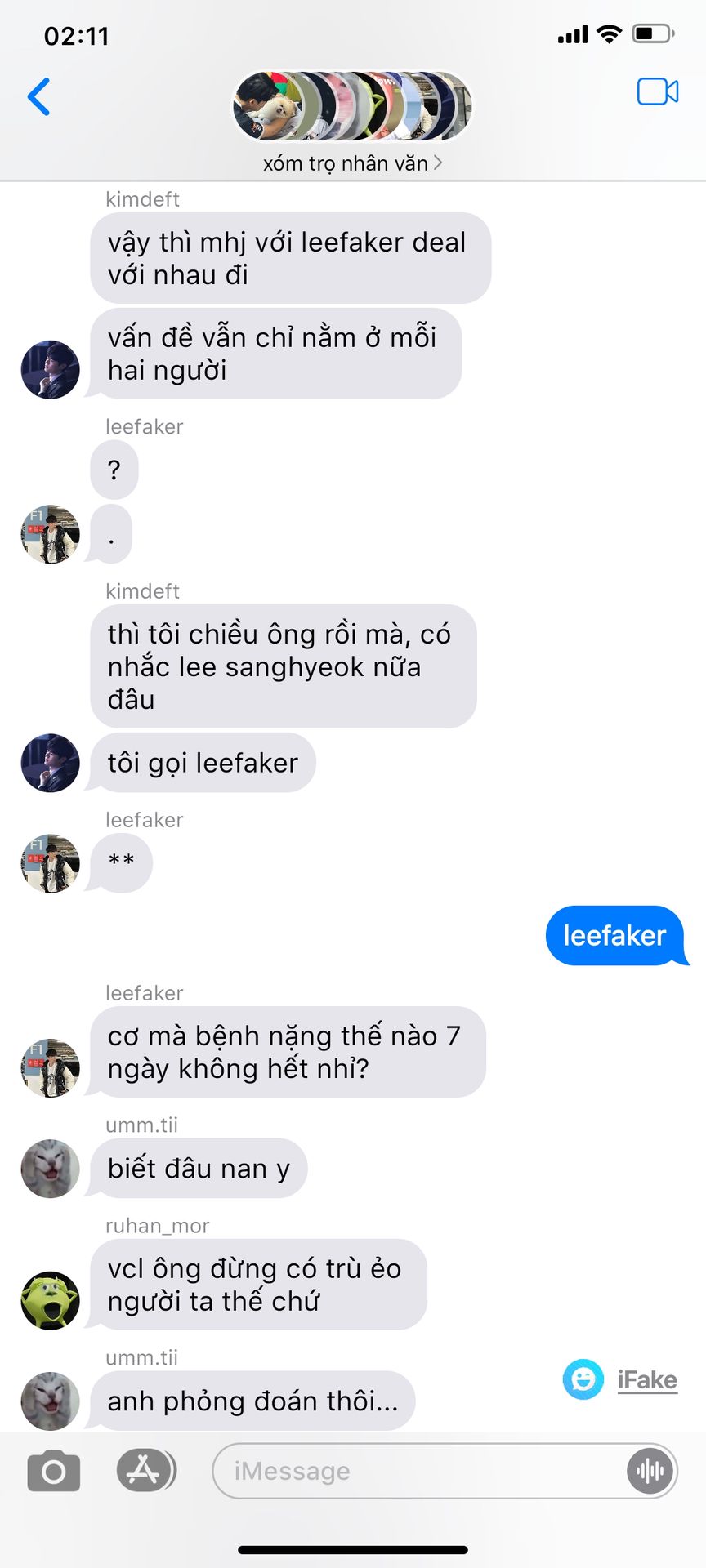Open the group avatars cluster at top
The image size is (706, 1568).
(x=353, y=106)
